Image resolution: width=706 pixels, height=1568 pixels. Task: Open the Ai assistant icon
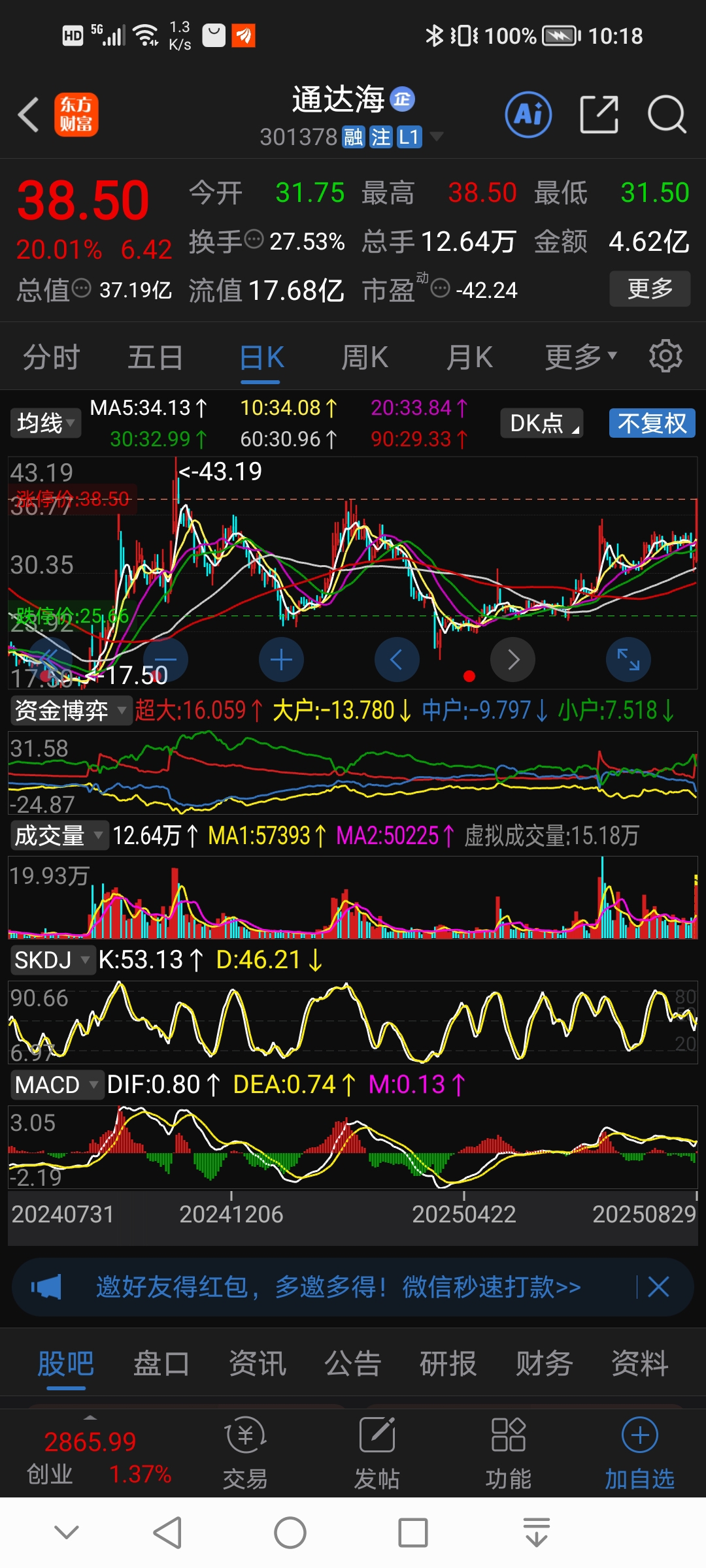(528, 115)
